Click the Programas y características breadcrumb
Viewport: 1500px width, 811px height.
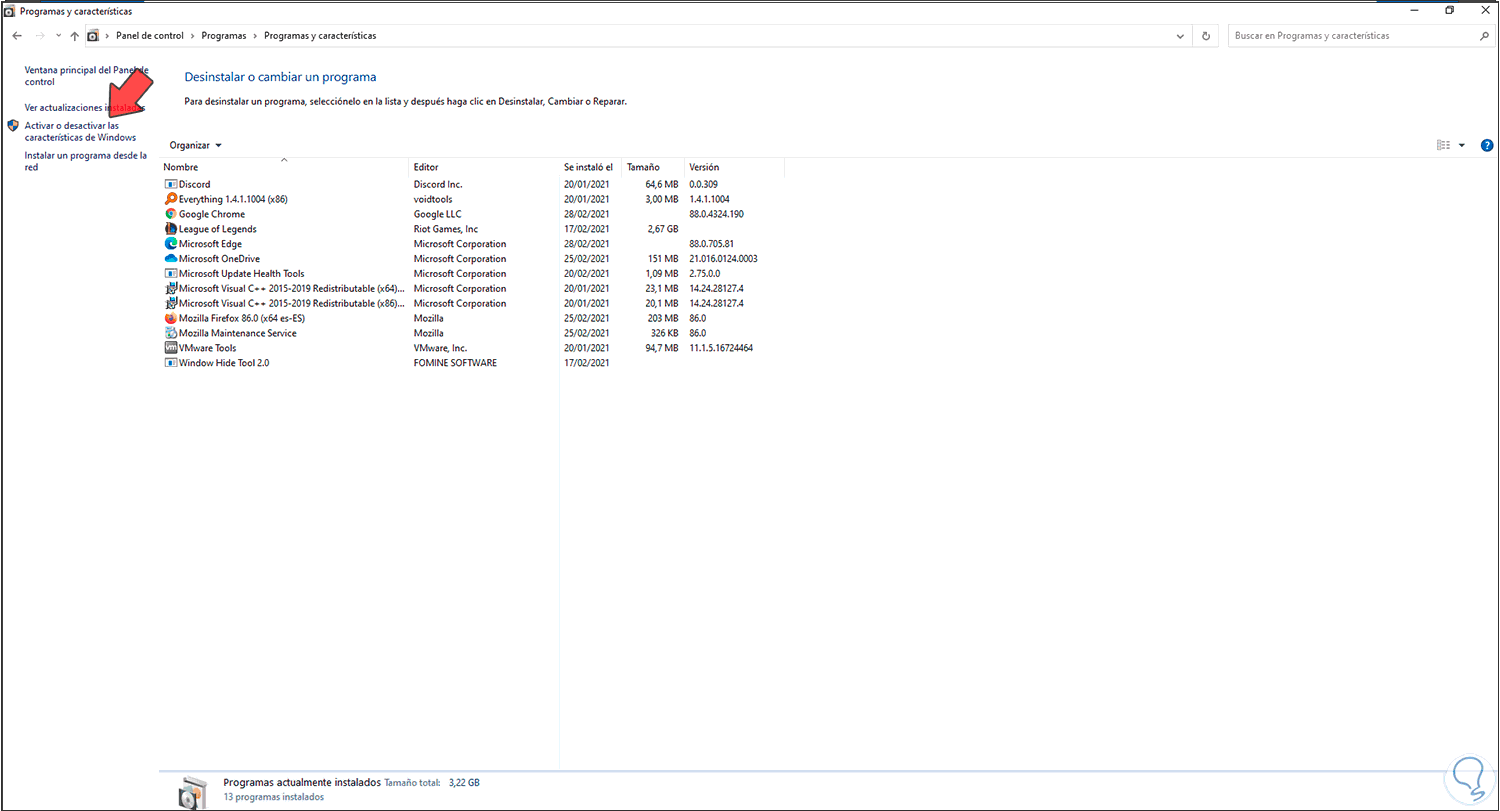(x=320, y=36)
